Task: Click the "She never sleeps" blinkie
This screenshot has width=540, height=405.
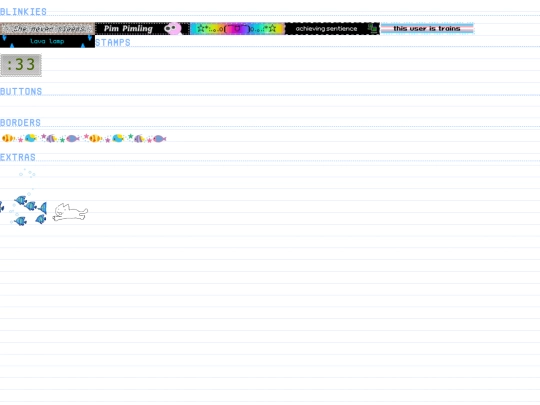Action: pyautogui.click(x=48, y=29)
